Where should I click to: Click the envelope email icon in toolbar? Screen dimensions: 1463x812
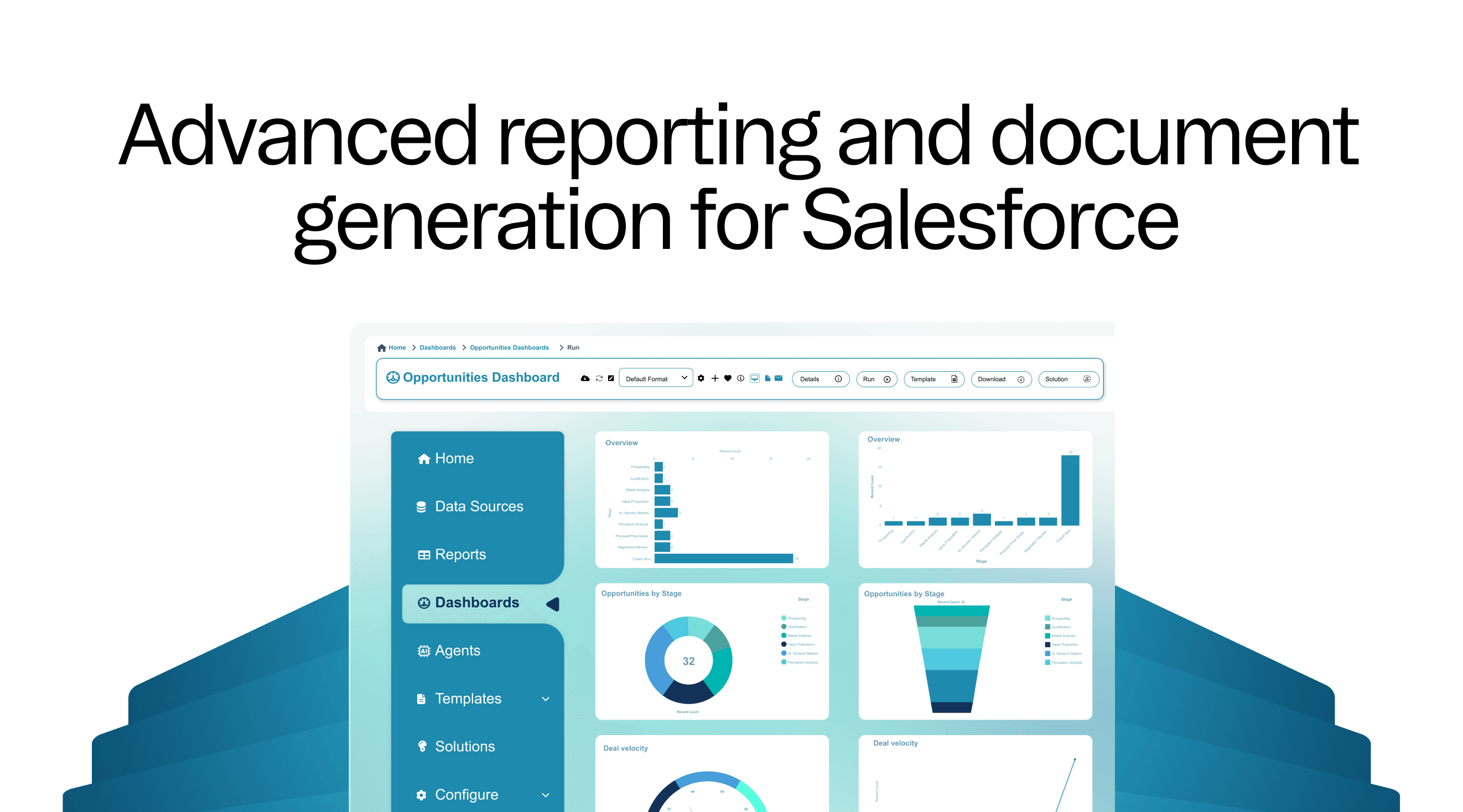(x=779, y=379)
